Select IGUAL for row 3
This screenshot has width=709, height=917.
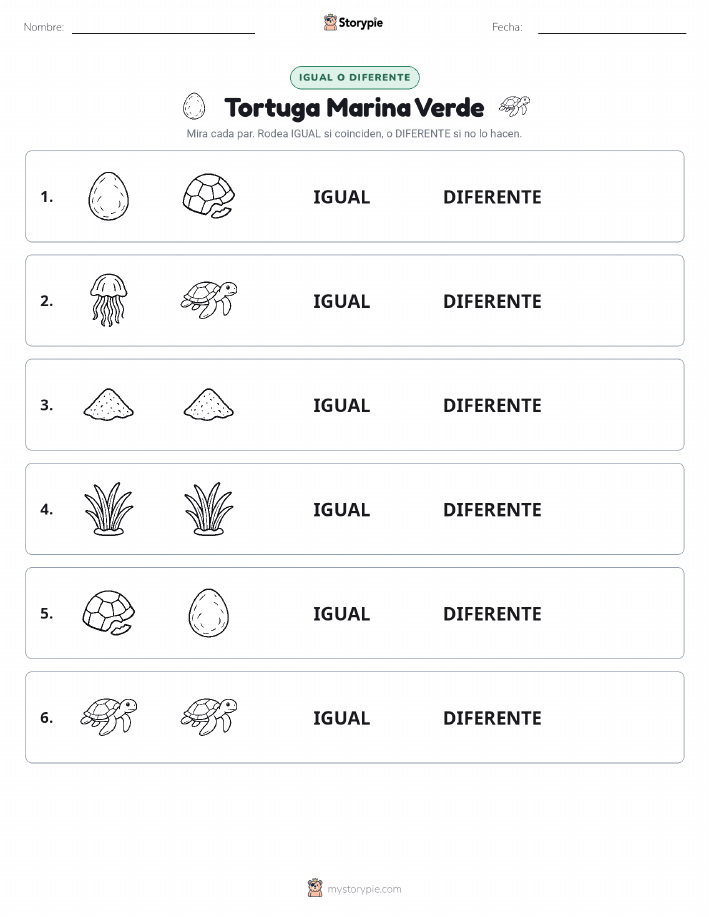coord(342,405)
